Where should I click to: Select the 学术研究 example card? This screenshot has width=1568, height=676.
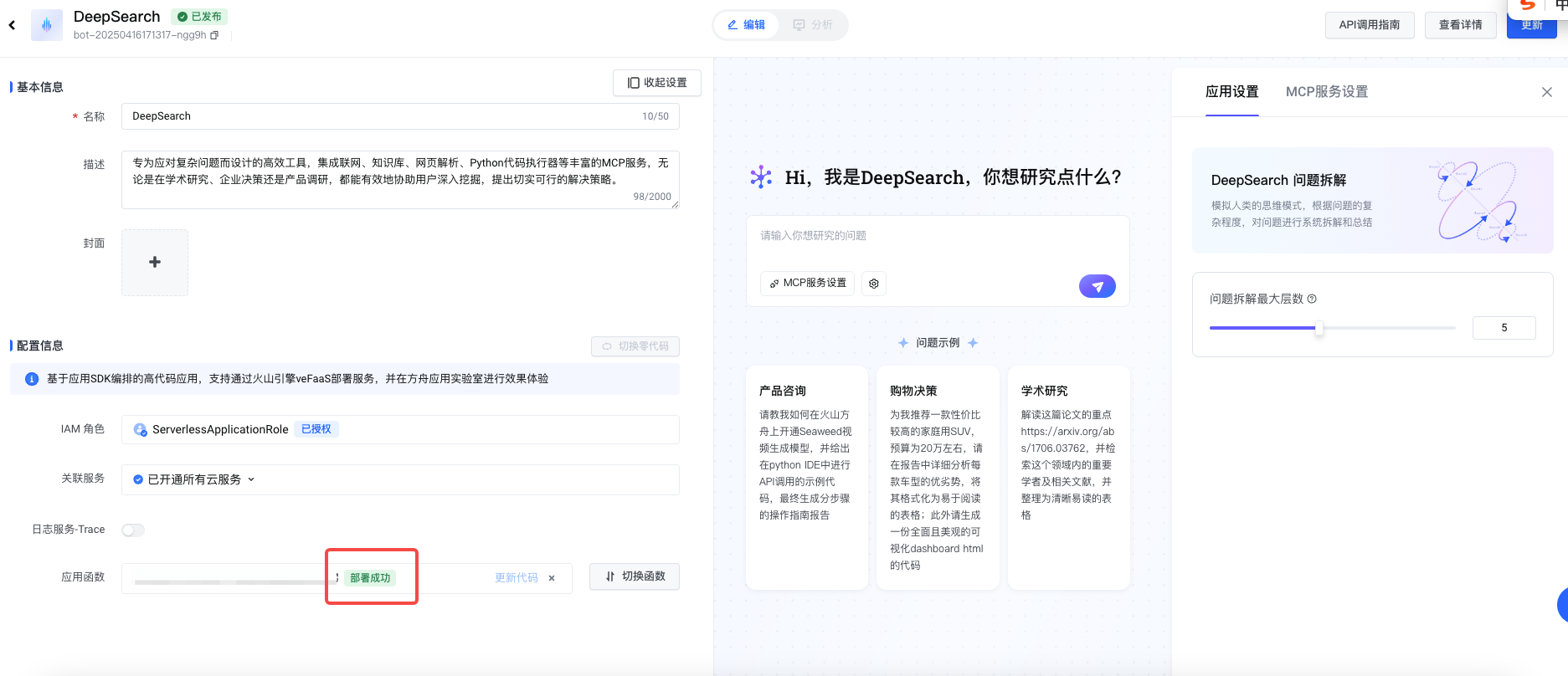[1069, 478]
